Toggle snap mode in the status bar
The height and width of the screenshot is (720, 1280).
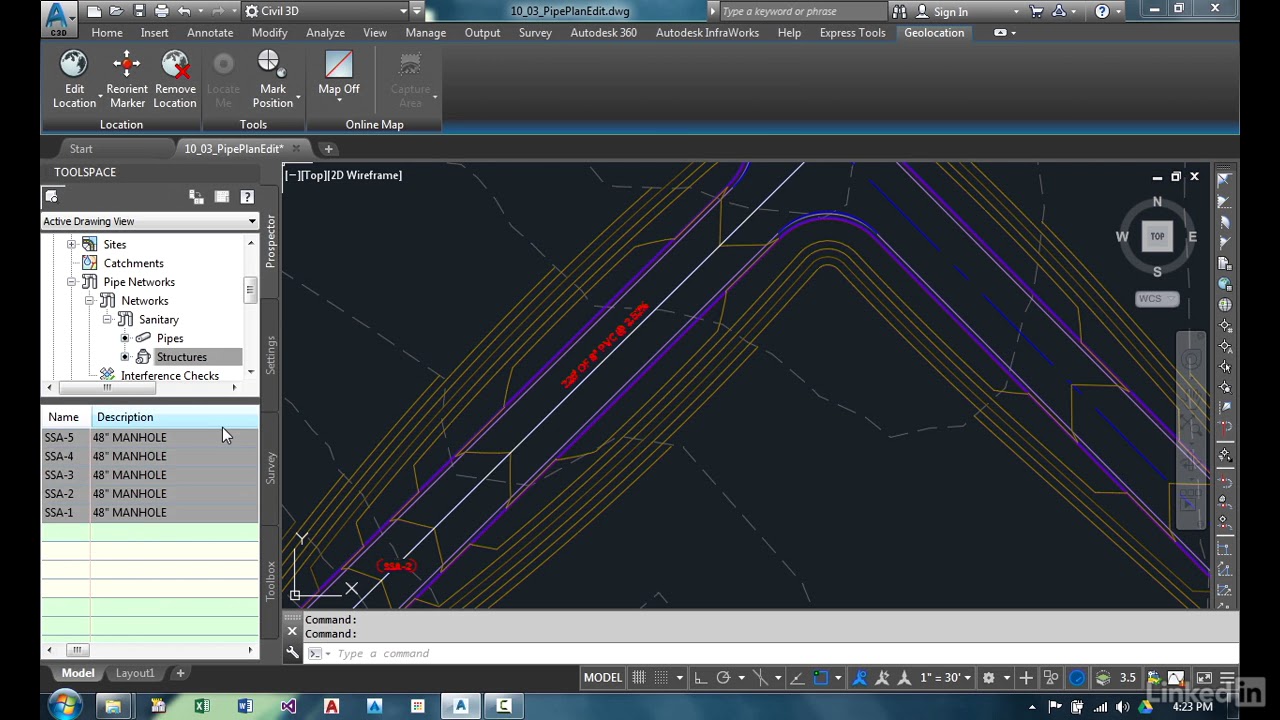pyautogui.click(x=660, y=678)
